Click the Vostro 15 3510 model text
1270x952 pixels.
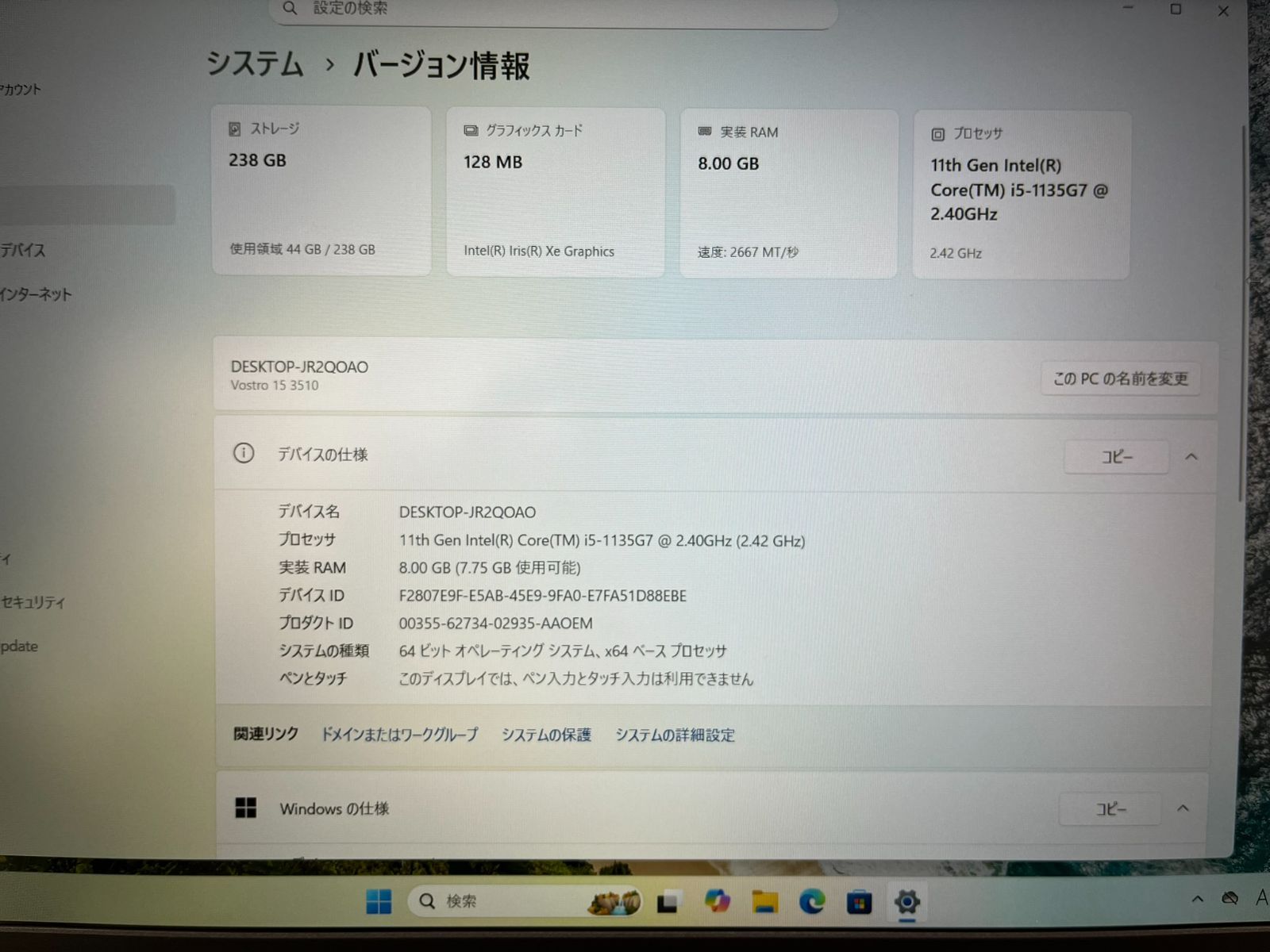tap(275, 386)
